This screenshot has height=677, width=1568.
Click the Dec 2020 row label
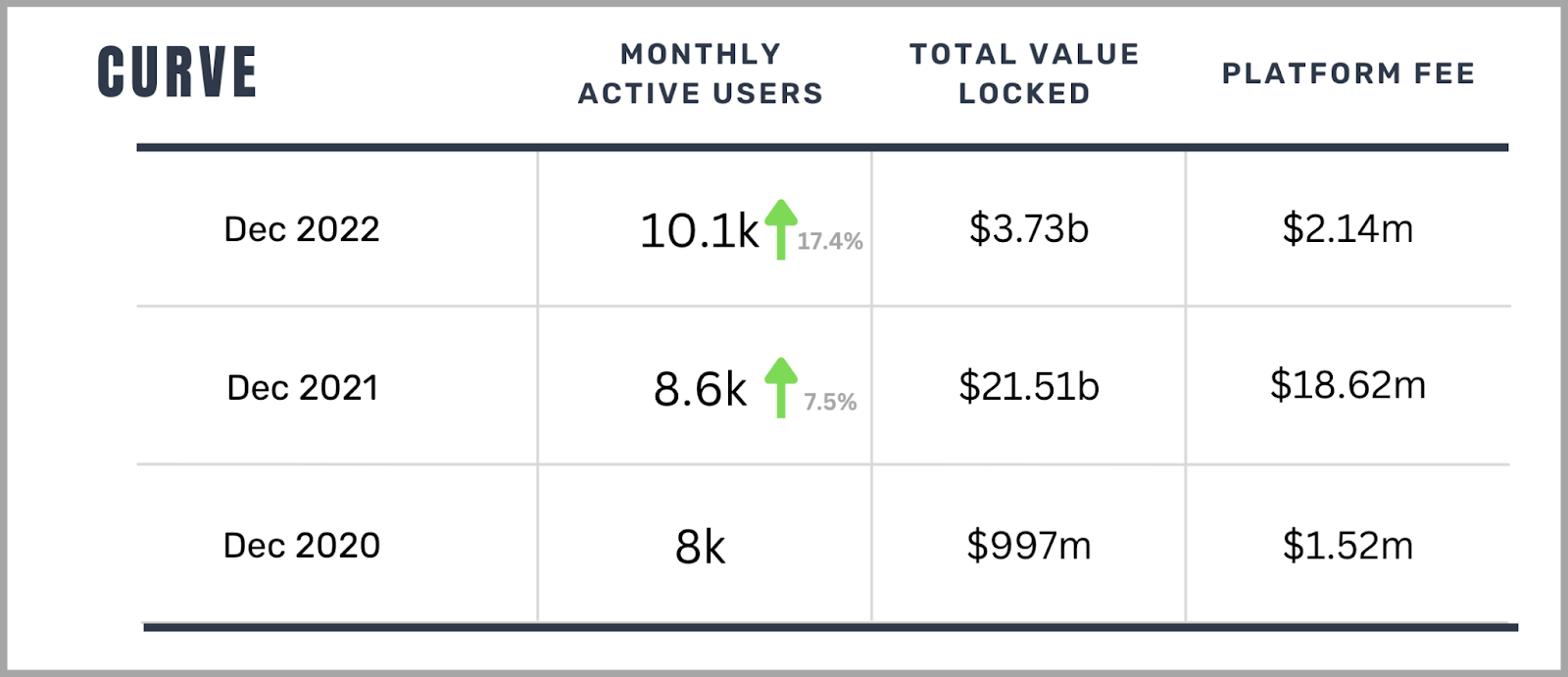[x=302, y=546]
